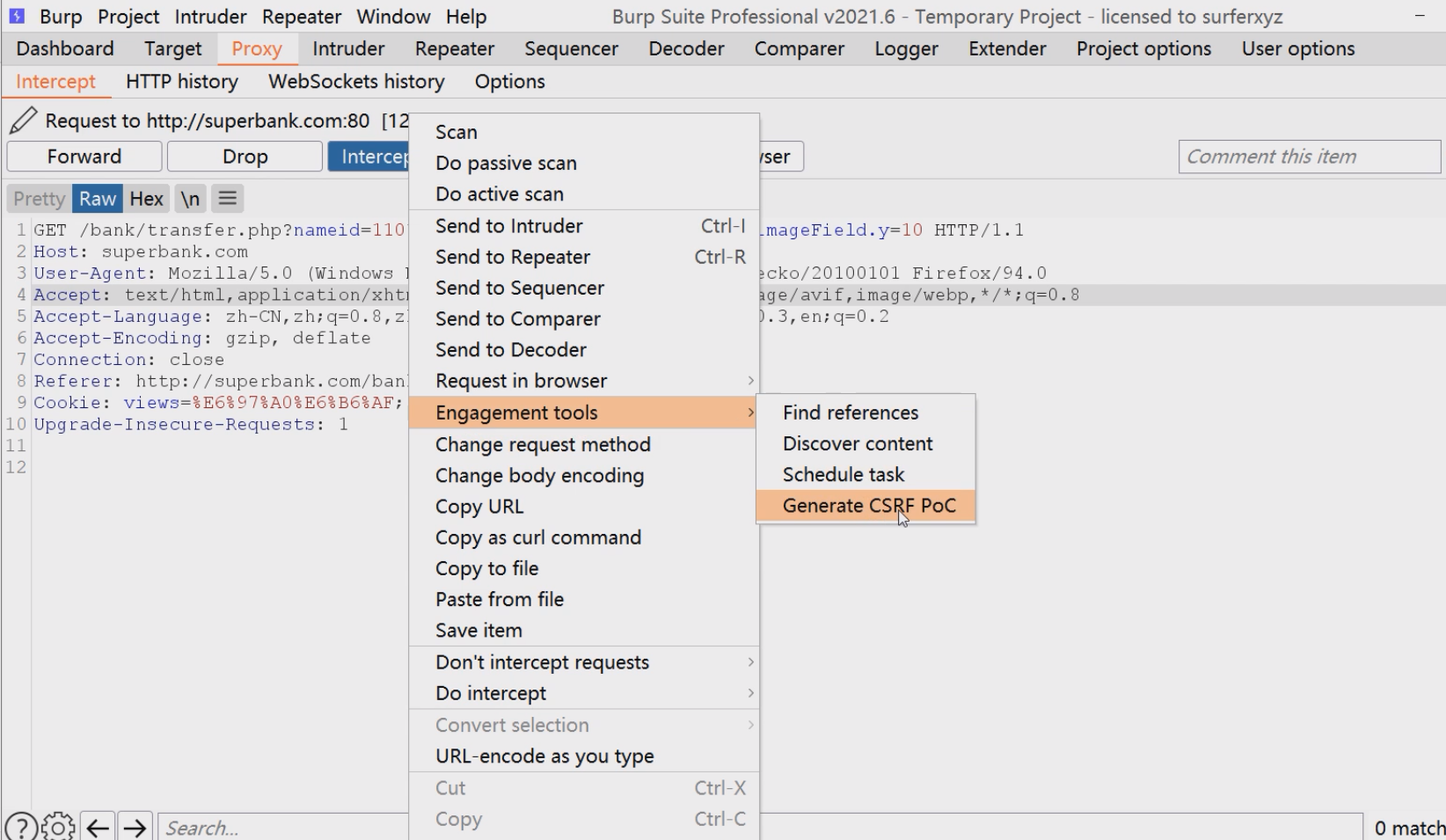Choose Discover content option
The width and height of the screenshot is (1446, 840).
[865, 443]
